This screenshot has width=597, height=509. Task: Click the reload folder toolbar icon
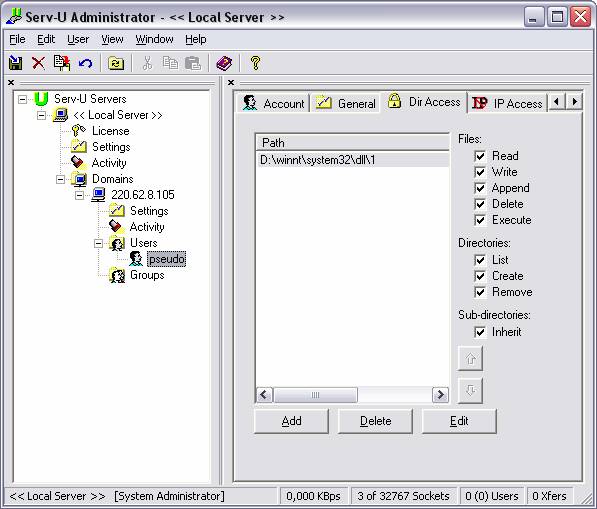(116, 63)
